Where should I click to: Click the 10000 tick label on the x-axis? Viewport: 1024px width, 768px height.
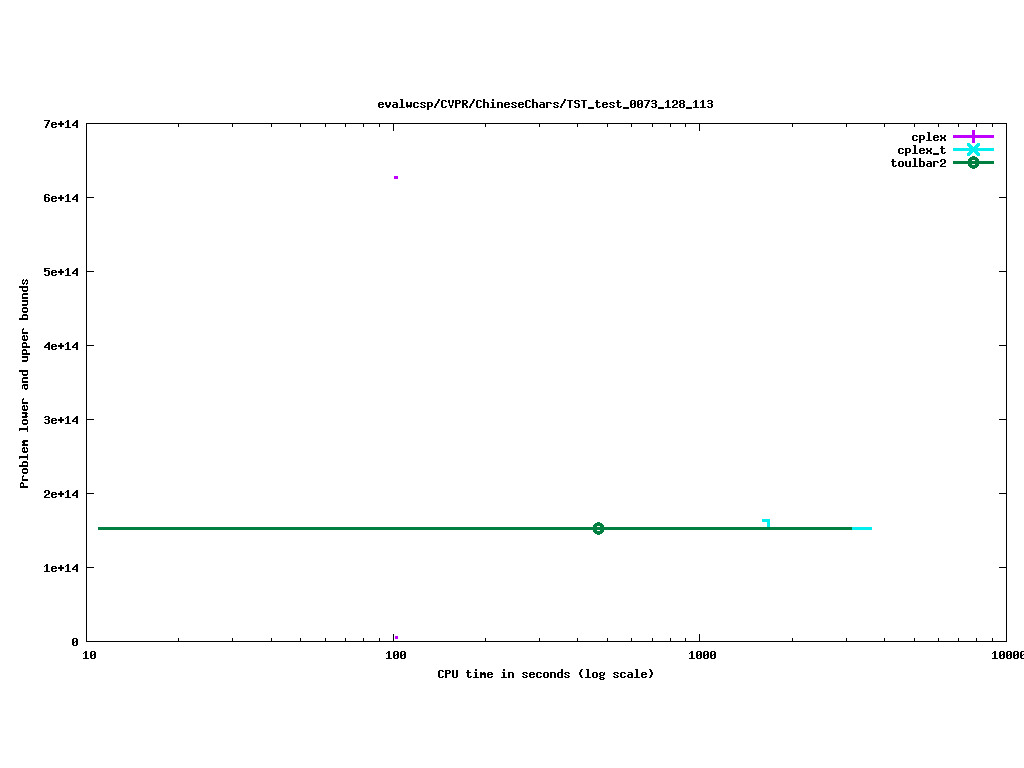coord(1006,656)
